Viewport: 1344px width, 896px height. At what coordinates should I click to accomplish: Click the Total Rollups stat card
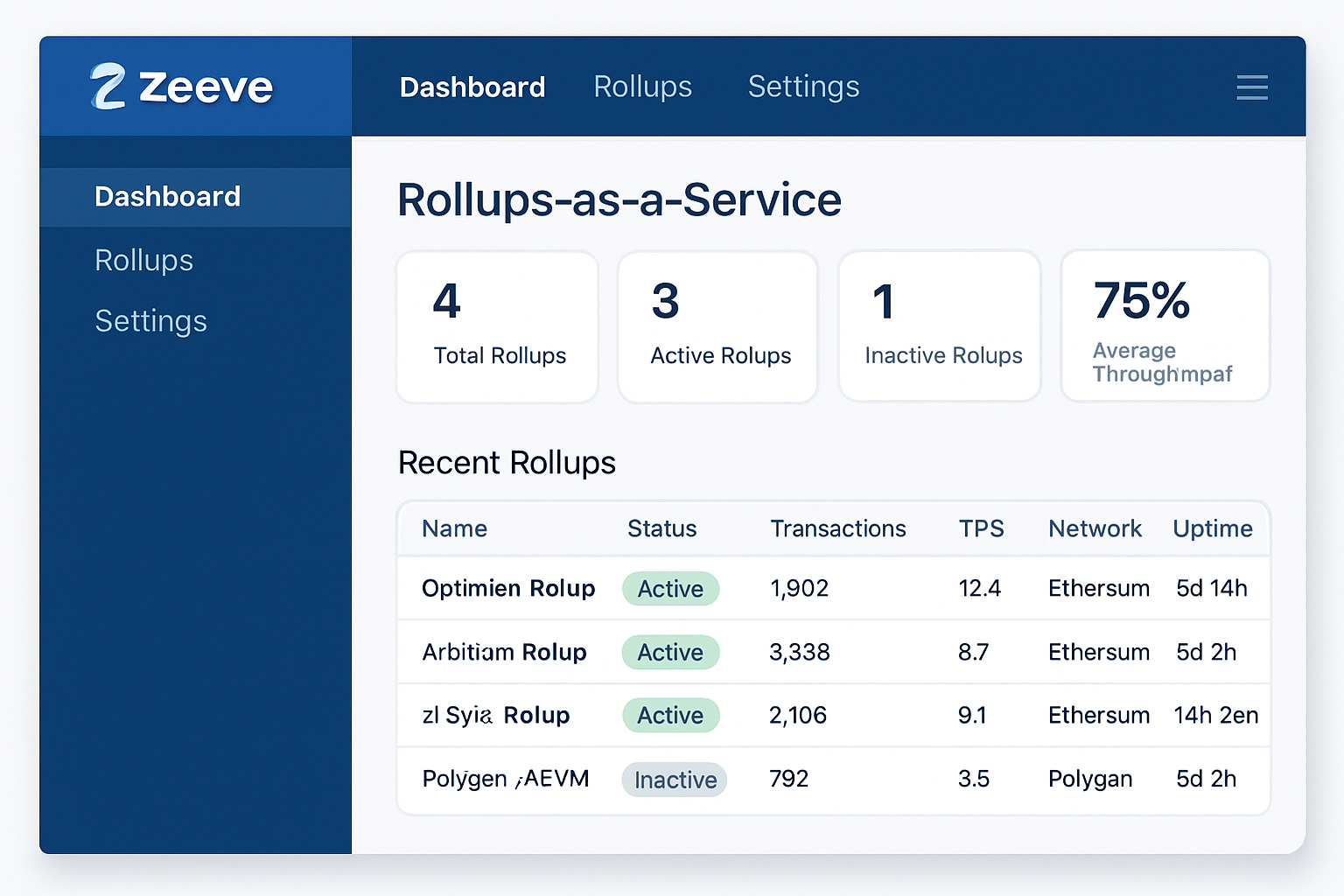tap(497, 325)
